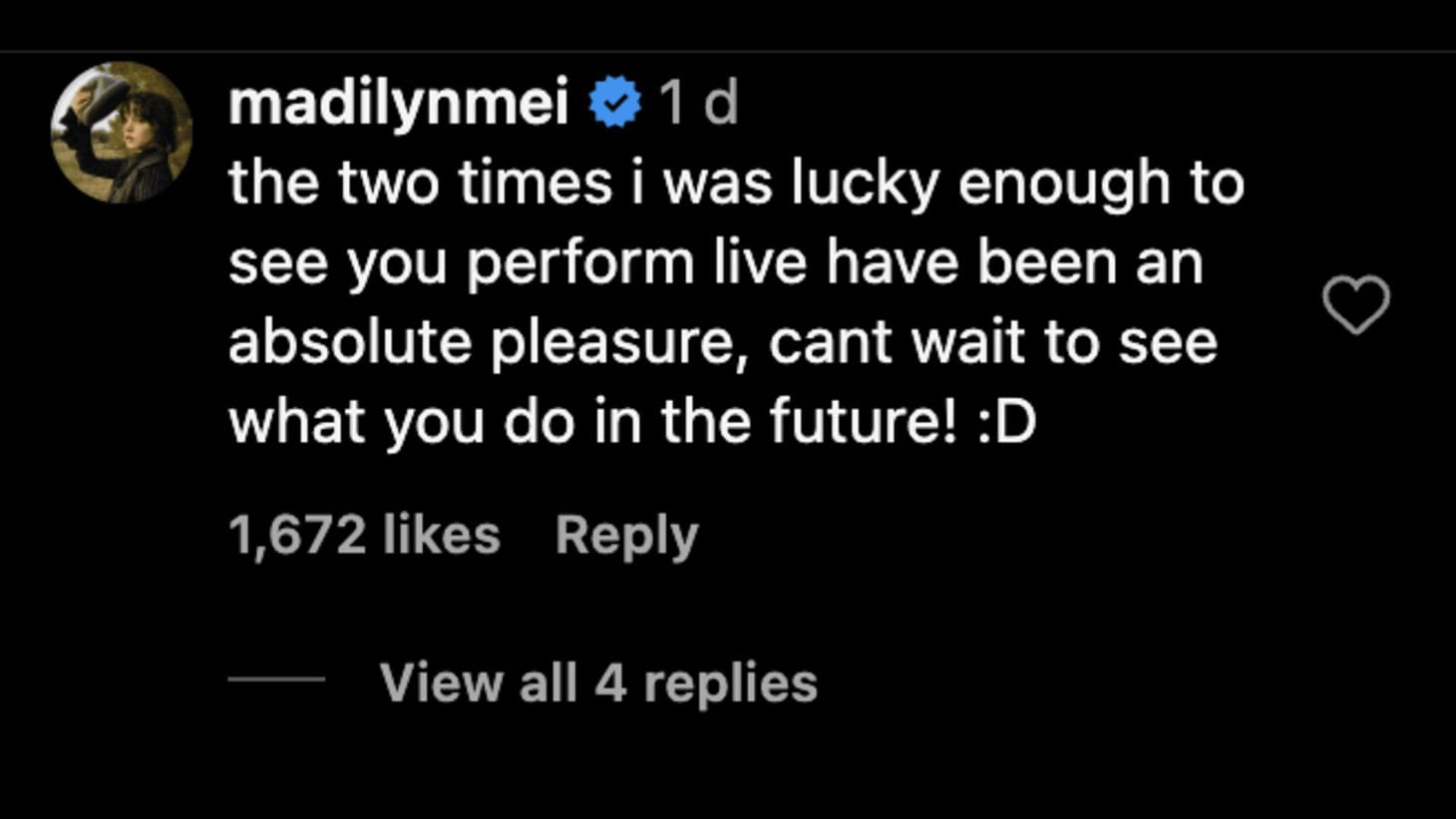This screenshot has height=819, width=1456.
Task: Click the line beside View all replies
Action: point(276,679)
